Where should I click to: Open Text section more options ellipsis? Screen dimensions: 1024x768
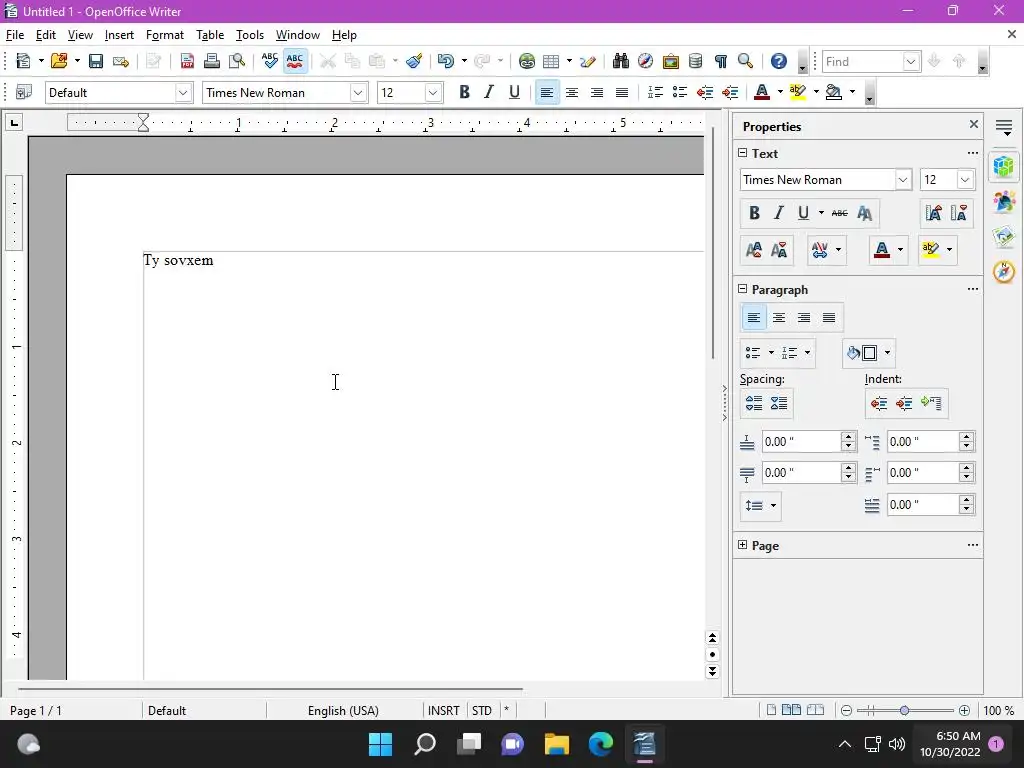972,153
